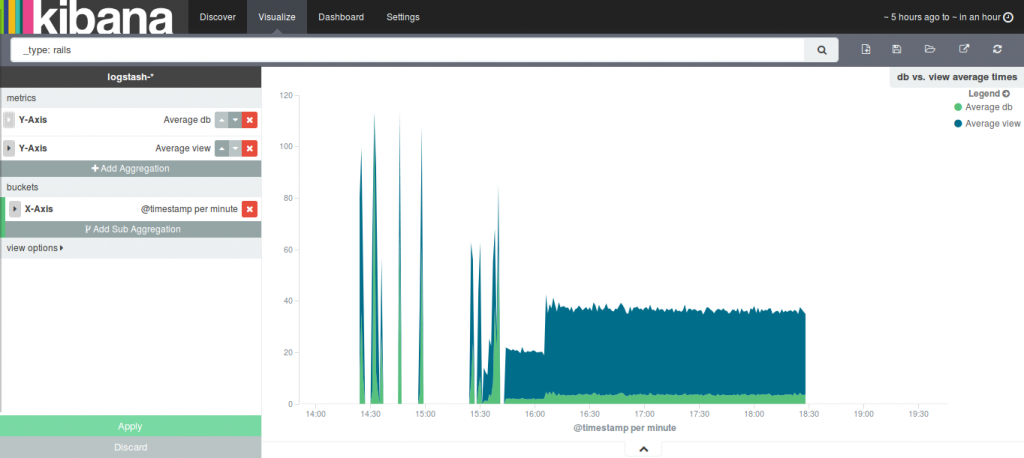
Task: Remove the Average db metric
Action: click(x=250, y=120)
